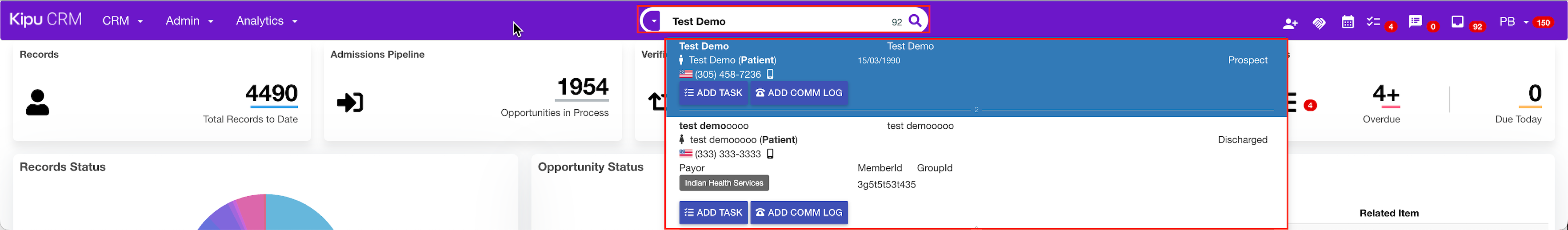Open the CRM menu
Screen dimensions: 1568x230
coord(122,21)
